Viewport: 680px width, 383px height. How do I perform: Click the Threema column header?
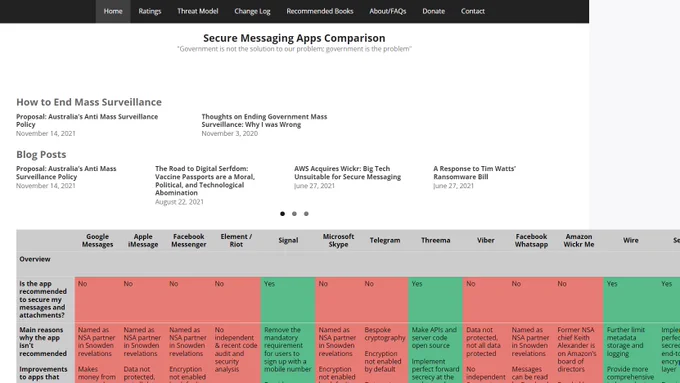pyautogui.click(x=435, y=240)
